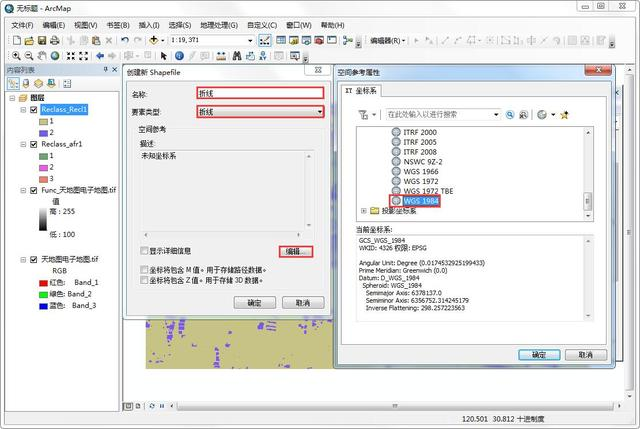Viewport: 640px width, 429px height.
Task: Select the XY 坐标系 tab
Action: tap(361, 91)
